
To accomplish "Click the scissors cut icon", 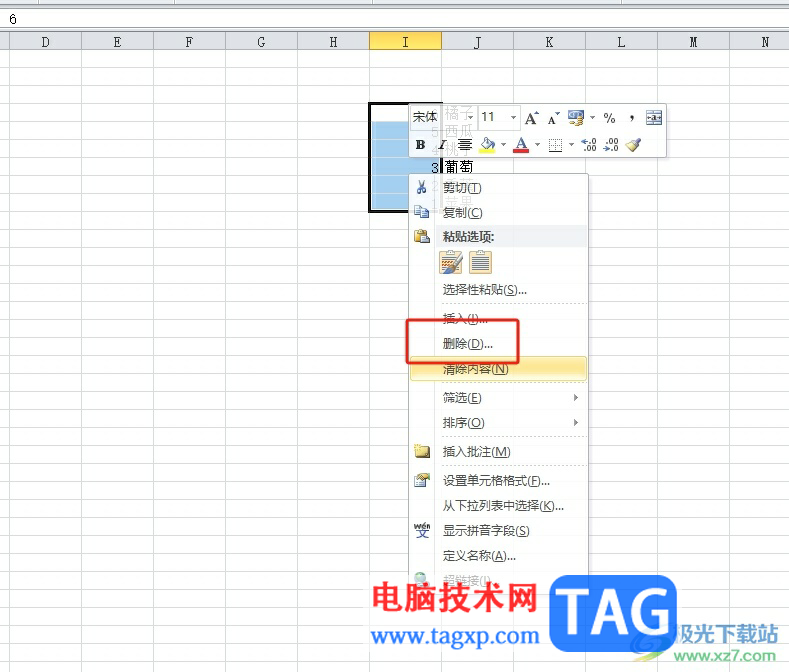I will pyautogui.click(x=422, y=187).
